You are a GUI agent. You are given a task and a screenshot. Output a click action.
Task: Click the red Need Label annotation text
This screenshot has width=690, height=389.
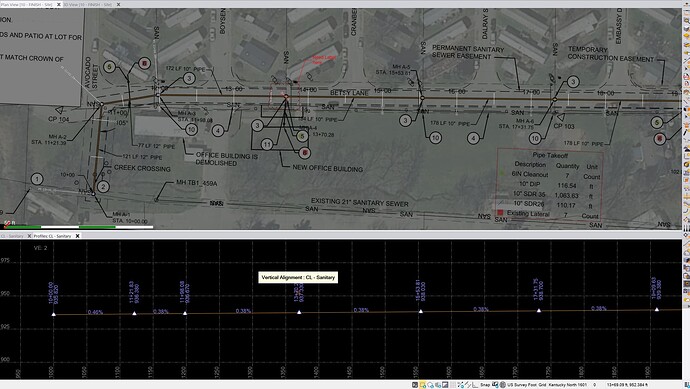click(x=324, y=59)
